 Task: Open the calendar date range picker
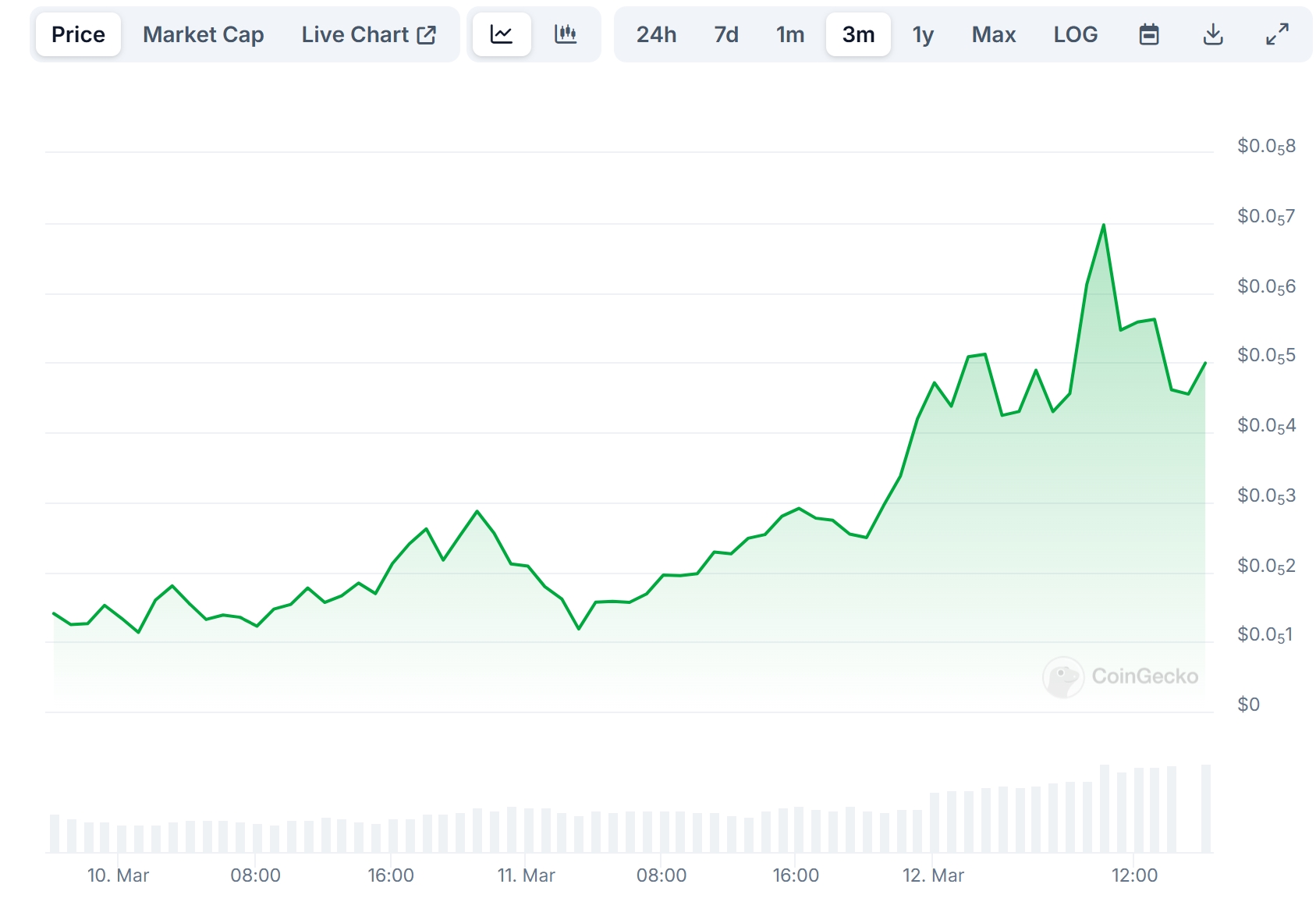(x=1149, y=34)
